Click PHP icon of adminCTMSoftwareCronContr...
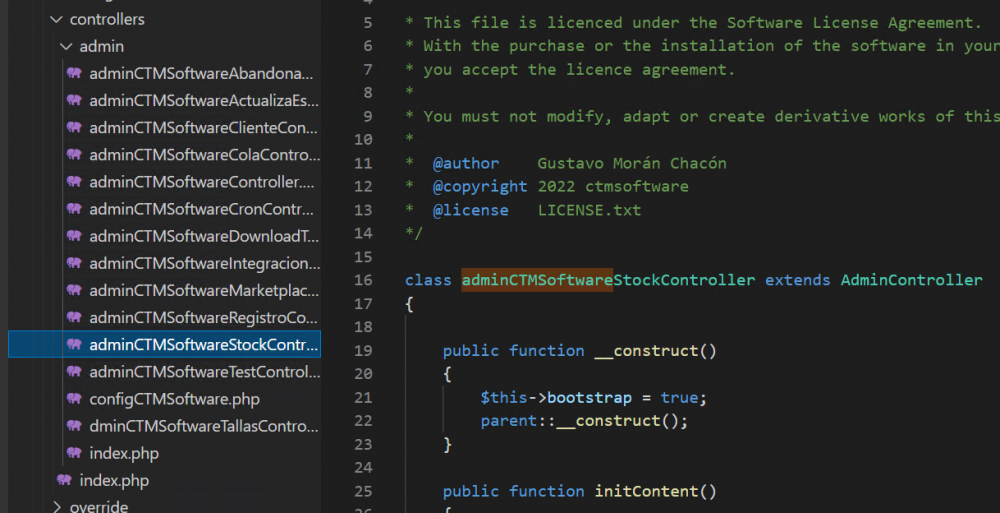Viewport: 1000px width, 513px height. point(74,208)
